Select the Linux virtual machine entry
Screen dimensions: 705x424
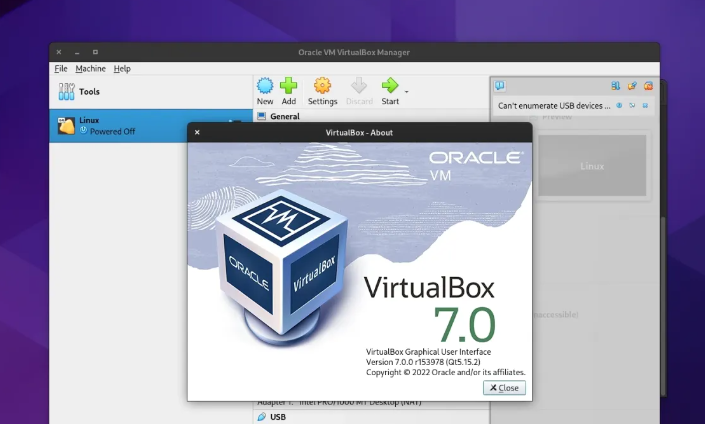tap(151, 126)
